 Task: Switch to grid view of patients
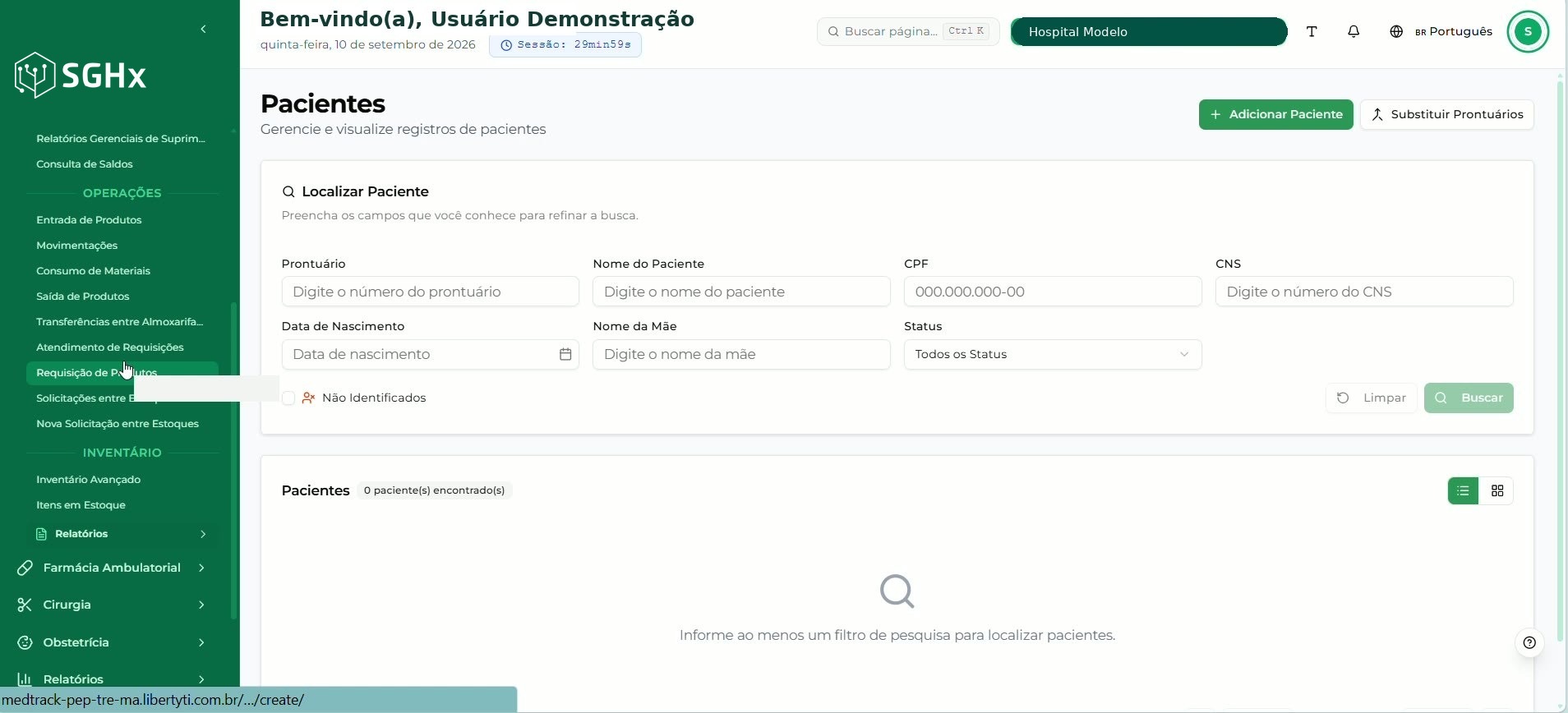pos(1497,490)
